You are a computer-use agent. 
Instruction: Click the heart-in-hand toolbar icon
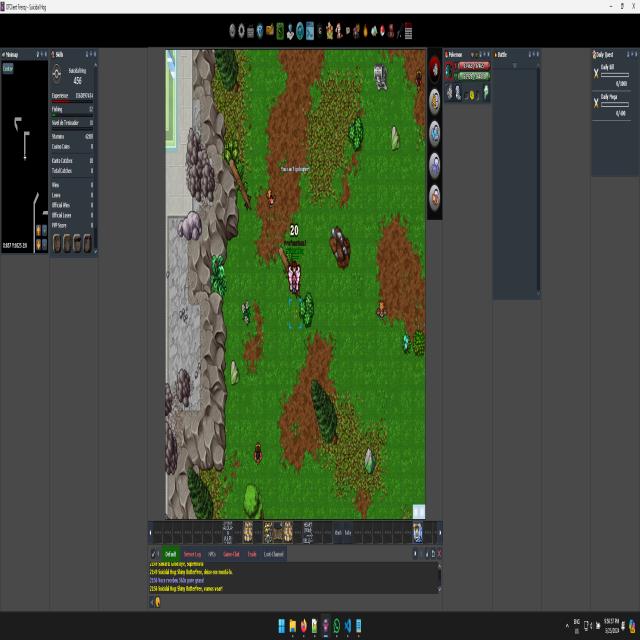tap(290, 32)
